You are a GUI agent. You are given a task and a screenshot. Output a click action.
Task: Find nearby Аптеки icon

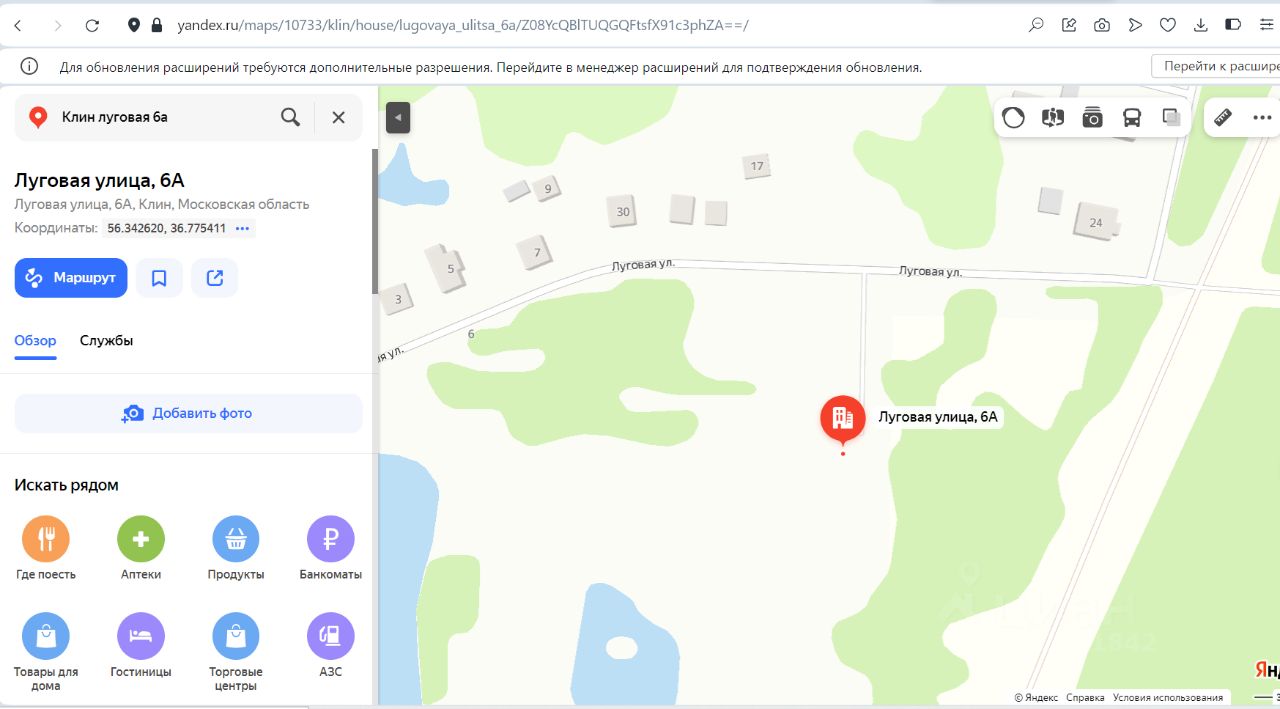click(141, 539)
